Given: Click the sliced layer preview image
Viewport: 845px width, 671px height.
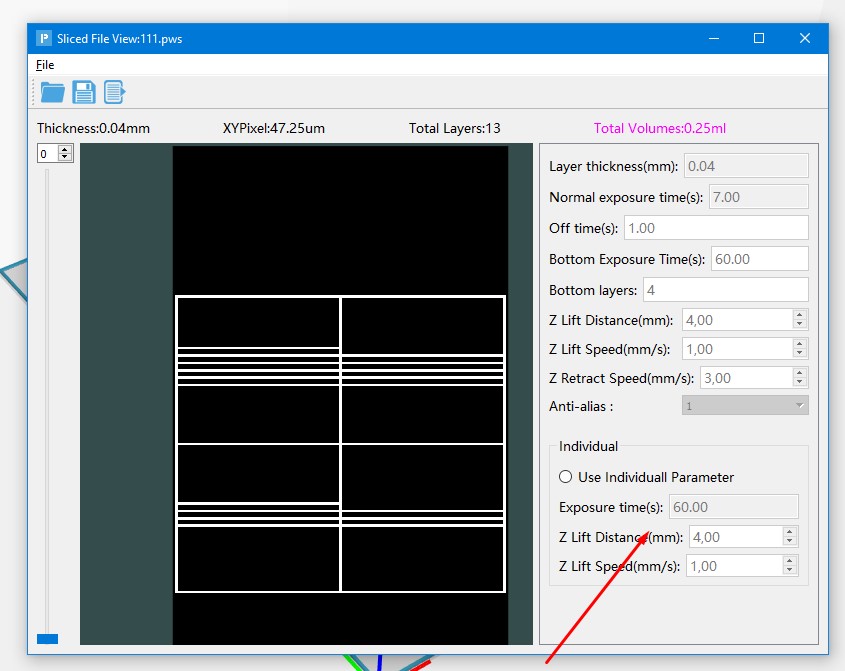Looking at the screenshot, I should [x=340, y=395].
